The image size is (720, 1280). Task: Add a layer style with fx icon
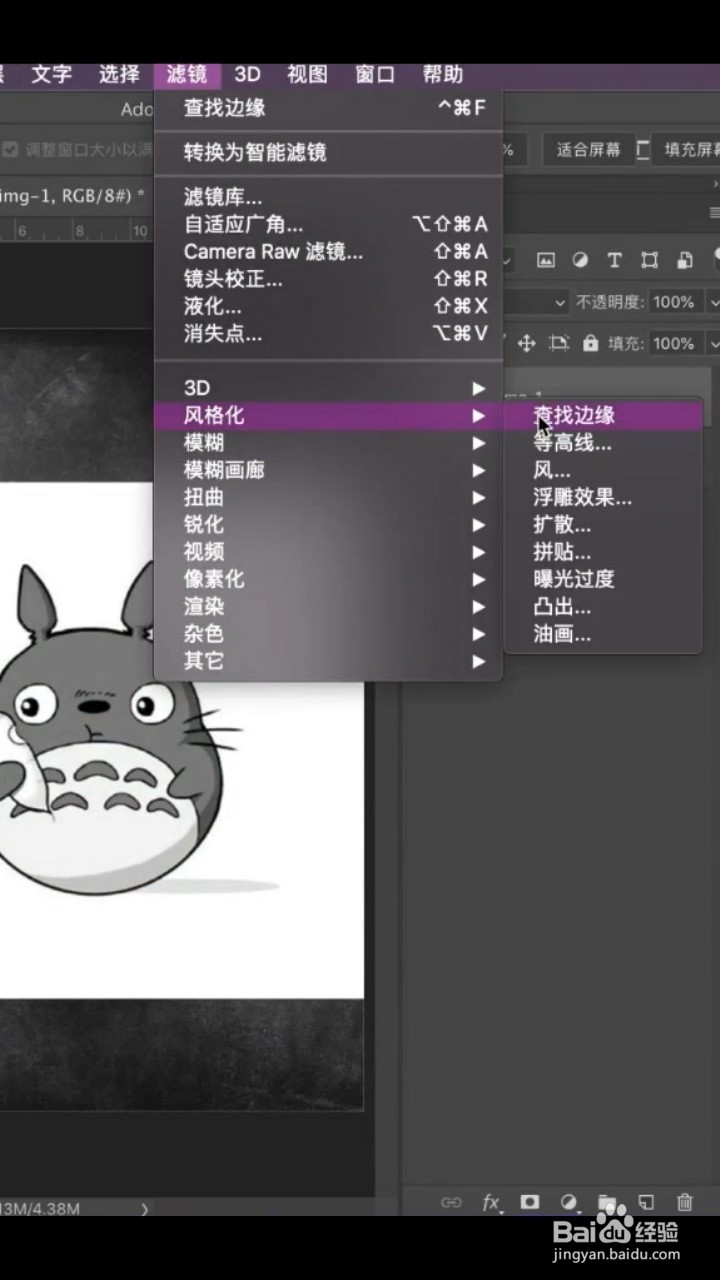tap(491, 1203)
